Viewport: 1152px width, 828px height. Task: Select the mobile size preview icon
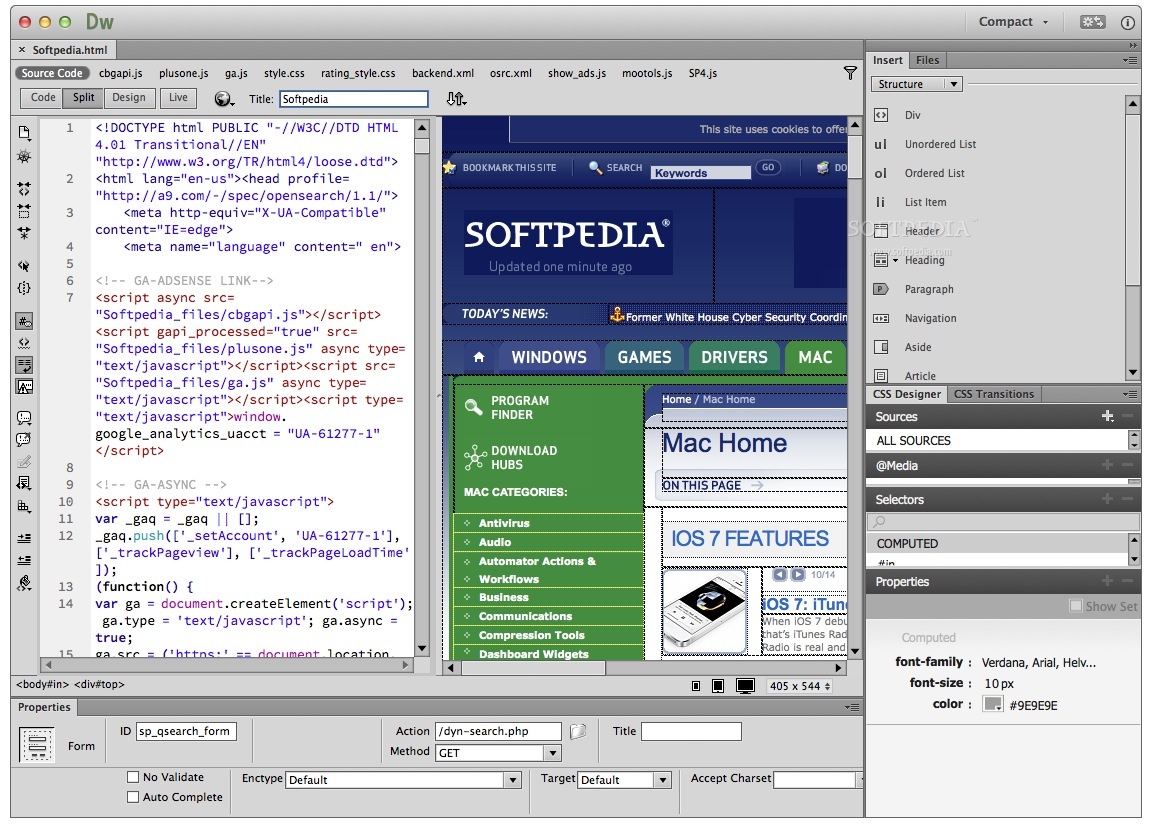pyautogui.click(x=696, y=686)
